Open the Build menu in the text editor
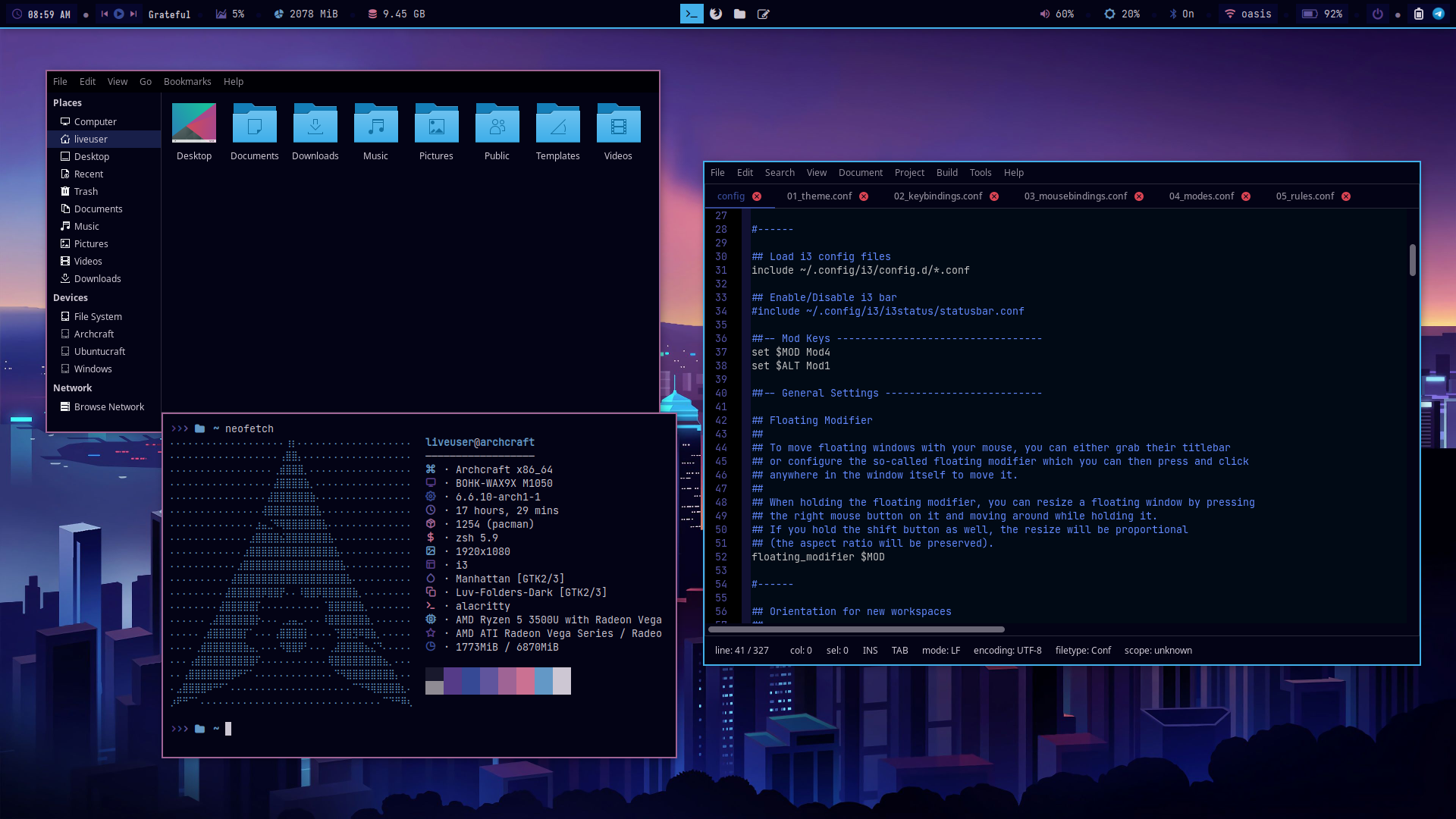 pos(946,172)
